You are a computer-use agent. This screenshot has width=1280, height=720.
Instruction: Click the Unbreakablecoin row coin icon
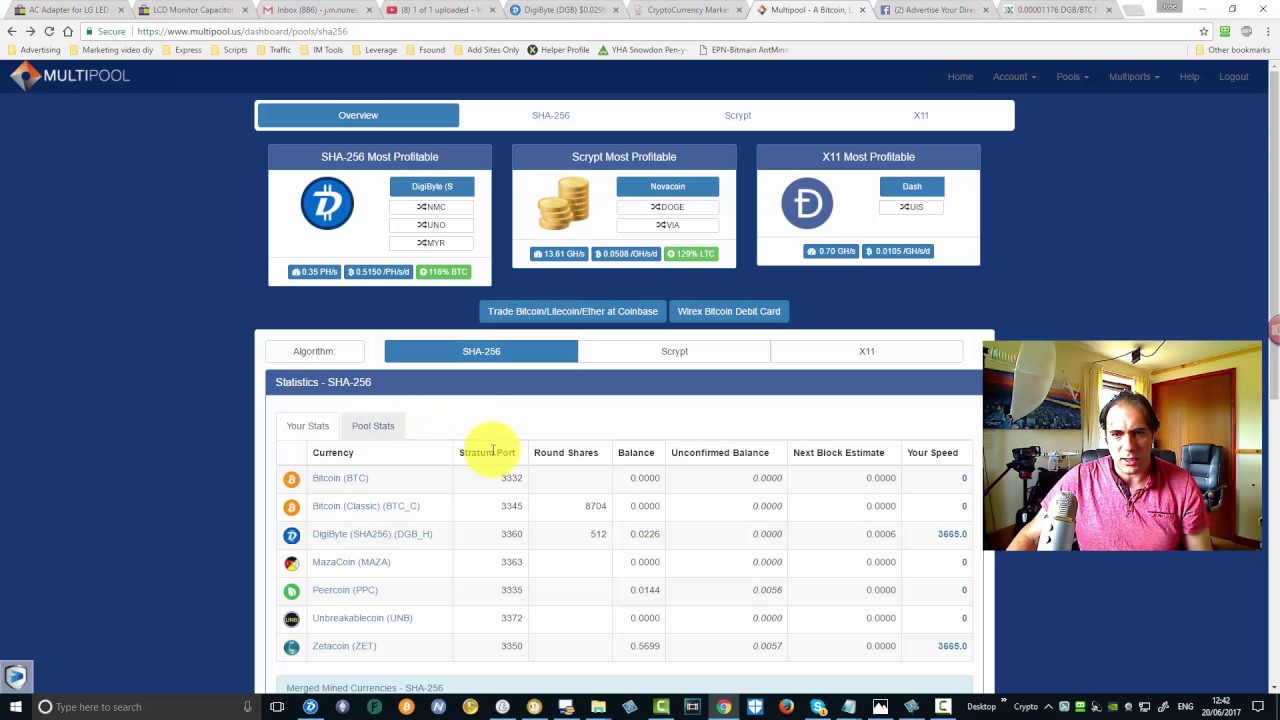pos(291,619)
